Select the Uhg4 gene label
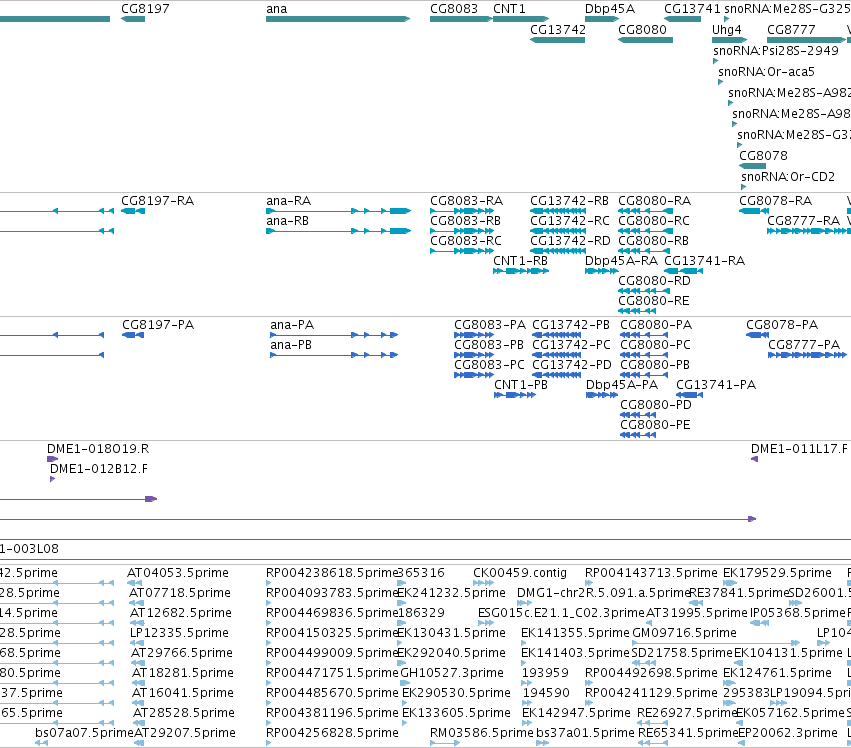The width and height of the screenshot is (851, 748). click(726, 30)
